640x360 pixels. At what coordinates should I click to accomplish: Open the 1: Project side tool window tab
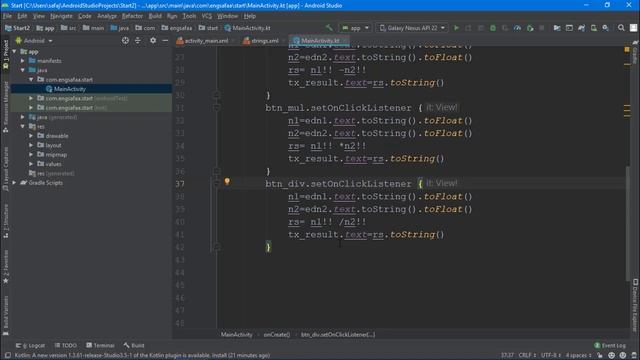tap(6, 55)
